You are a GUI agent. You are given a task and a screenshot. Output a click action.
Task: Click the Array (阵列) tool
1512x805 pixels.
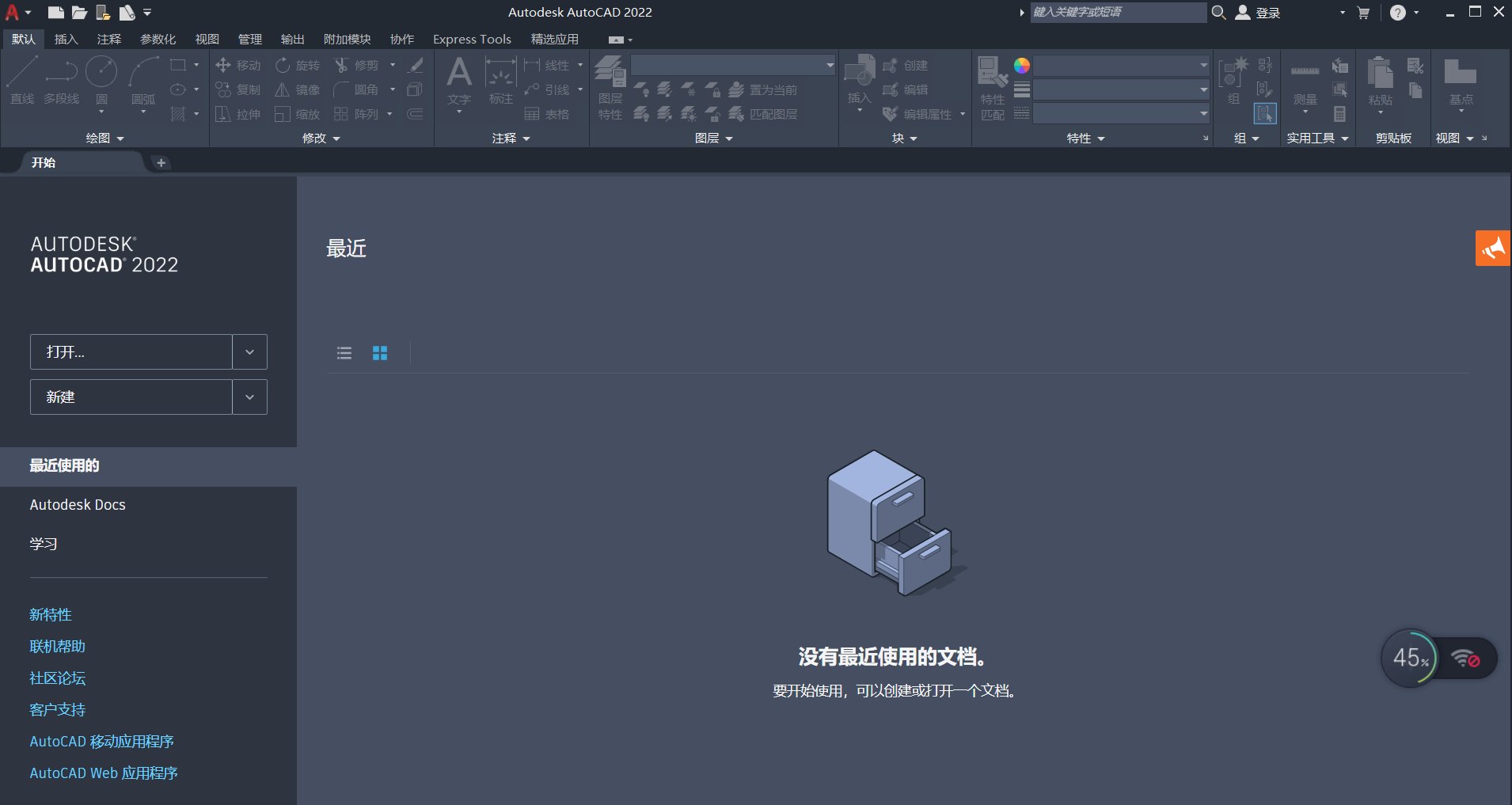pyautogui.click(x=357, y=114)
